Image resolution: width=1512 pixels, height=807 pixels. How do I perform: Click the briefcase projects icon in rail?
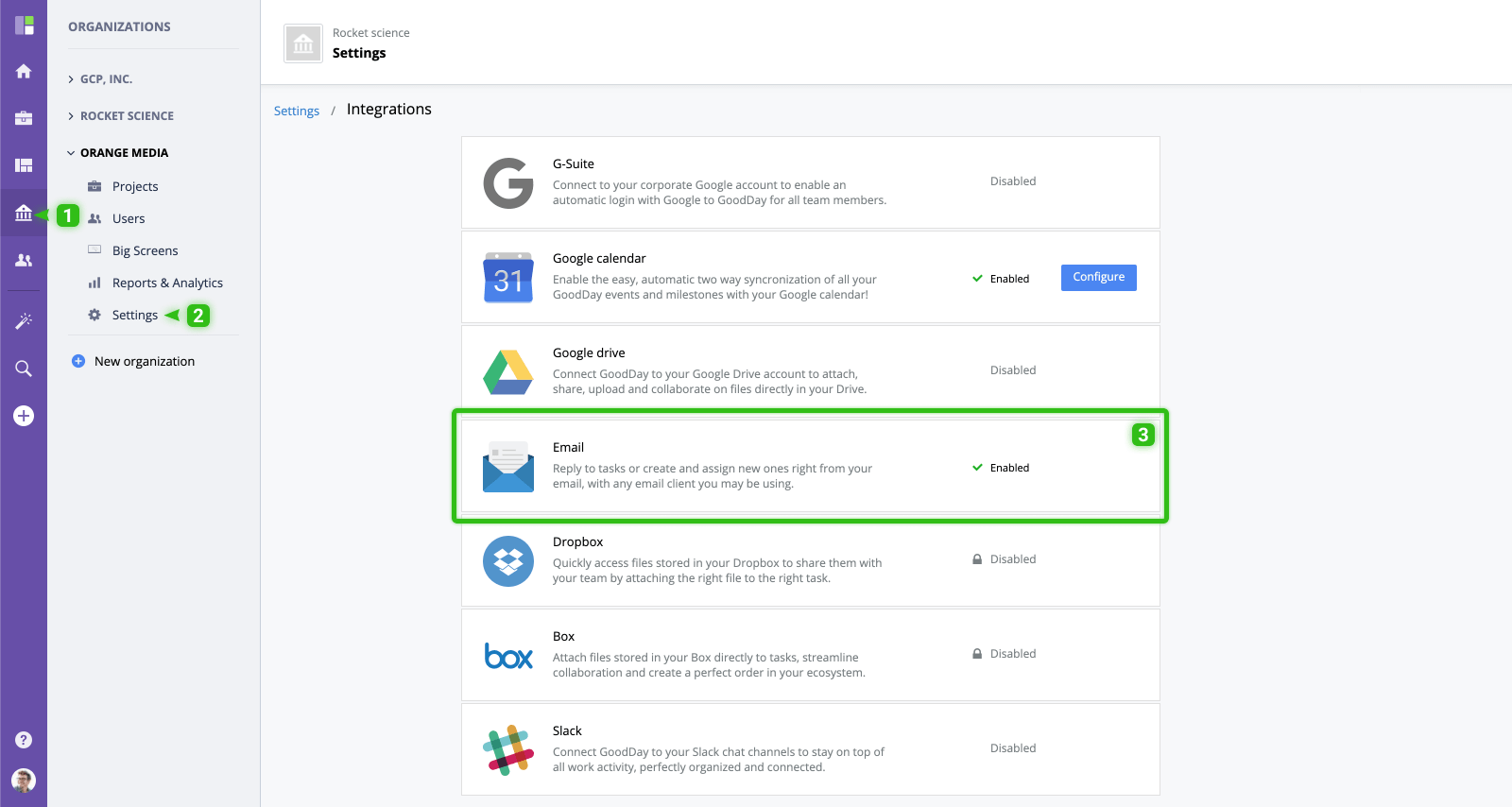pos(24,118)
